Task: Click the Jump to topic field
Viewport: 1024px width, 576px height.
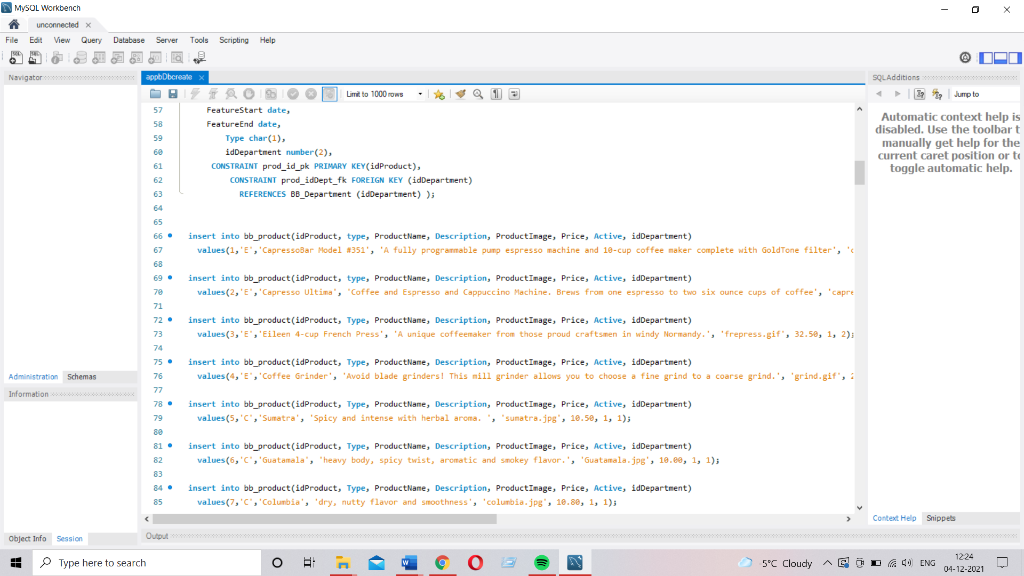Action: (x=985, y=94)
